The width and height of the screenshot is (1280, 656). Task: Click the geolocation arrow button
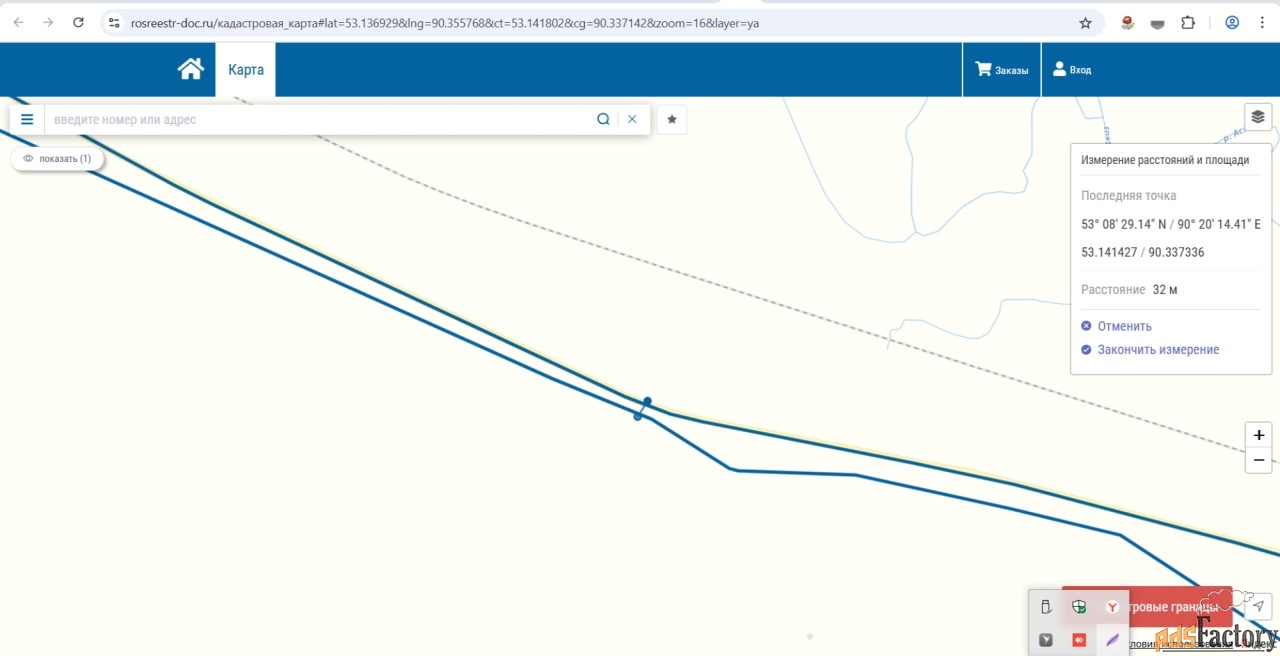coord(1259,605)
